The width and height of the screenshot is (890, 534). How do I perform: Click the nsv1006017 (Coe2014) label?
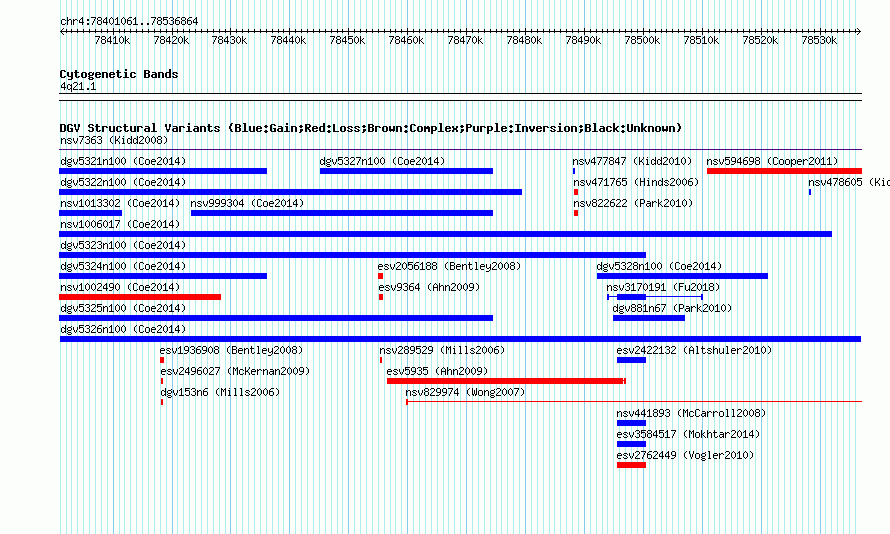coord(120,224)
